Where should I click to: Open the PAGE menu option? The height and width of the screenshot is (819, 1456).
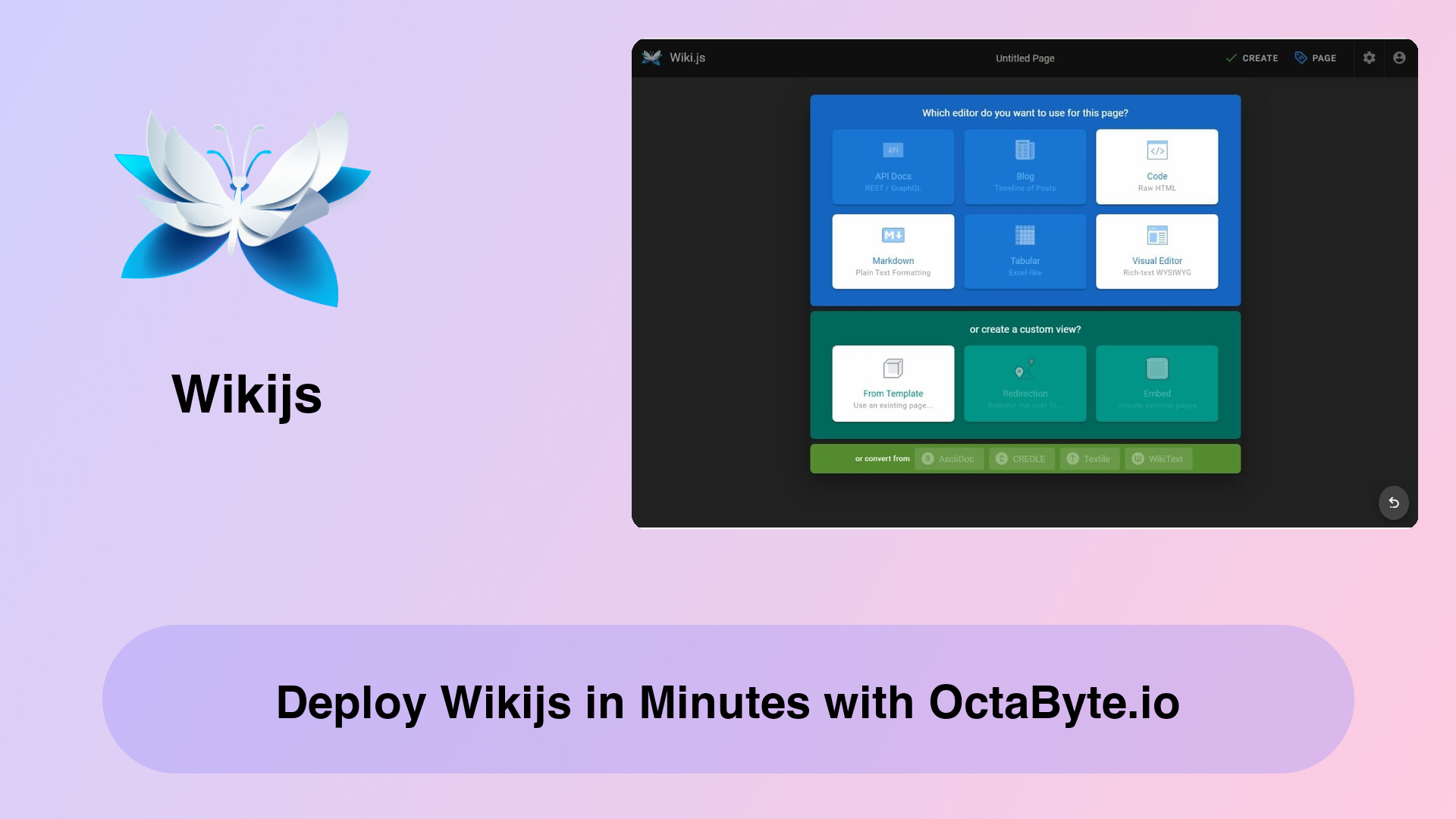1316,57
